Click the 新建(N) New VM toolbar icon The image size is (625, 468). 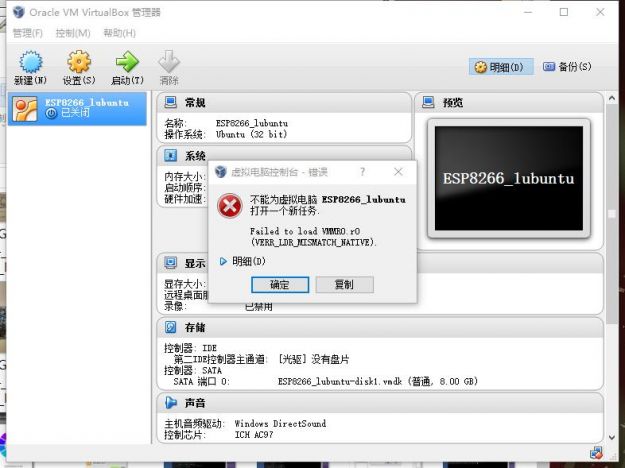(31, 62)
